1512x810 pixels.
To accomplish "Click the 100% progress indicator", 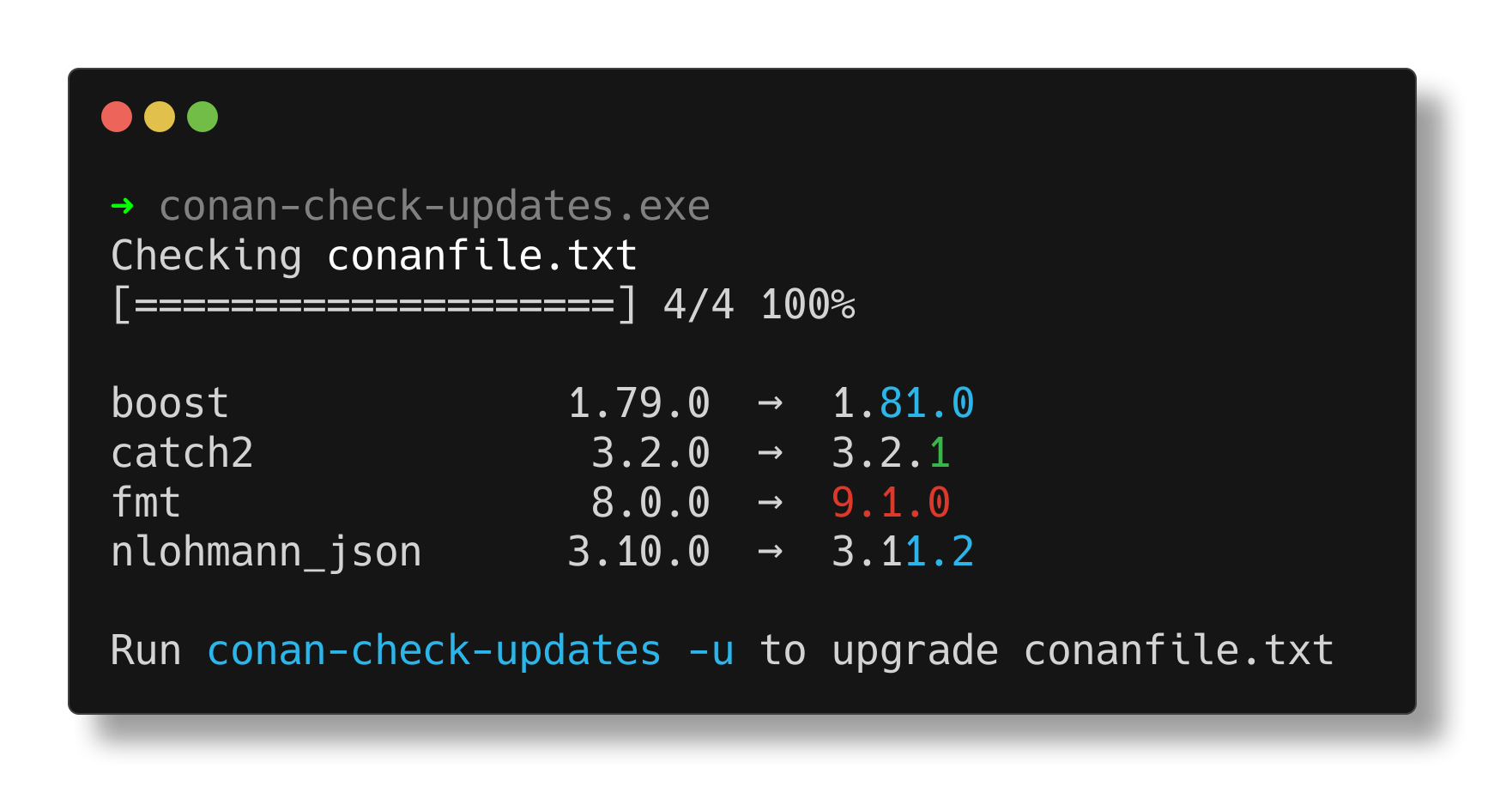I will point(807,305).
